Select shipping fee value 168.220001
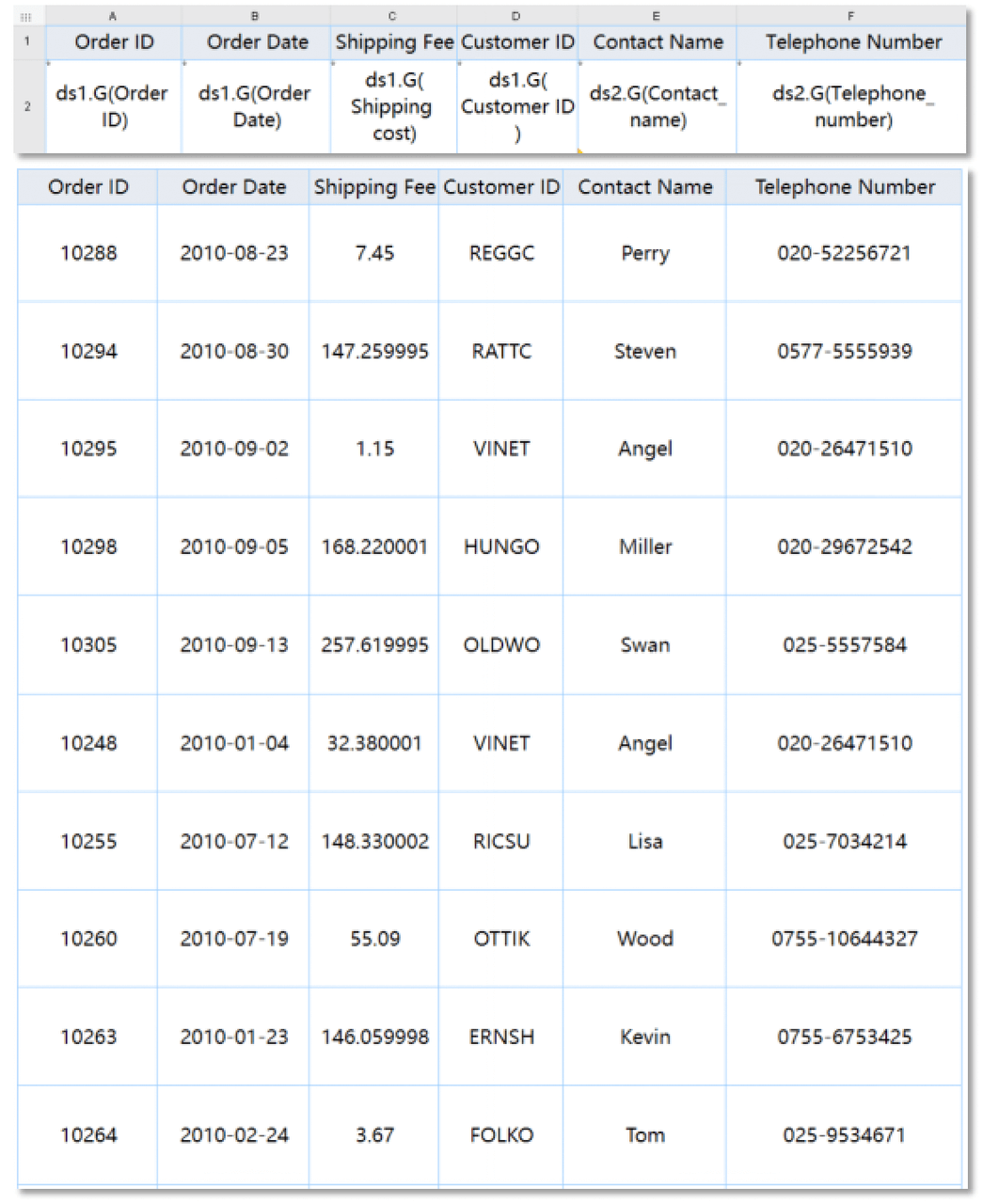Viewport: 983px width, 1204px height. pyautogui.click(x=374, y=547)
